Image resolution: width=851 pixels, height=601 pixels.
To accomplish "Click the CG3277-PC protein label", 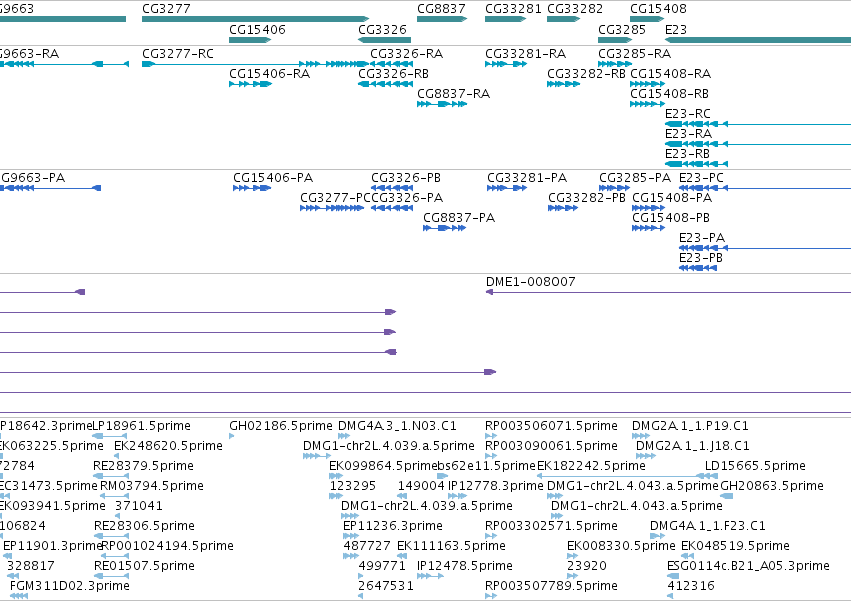I will click(335, 198).
